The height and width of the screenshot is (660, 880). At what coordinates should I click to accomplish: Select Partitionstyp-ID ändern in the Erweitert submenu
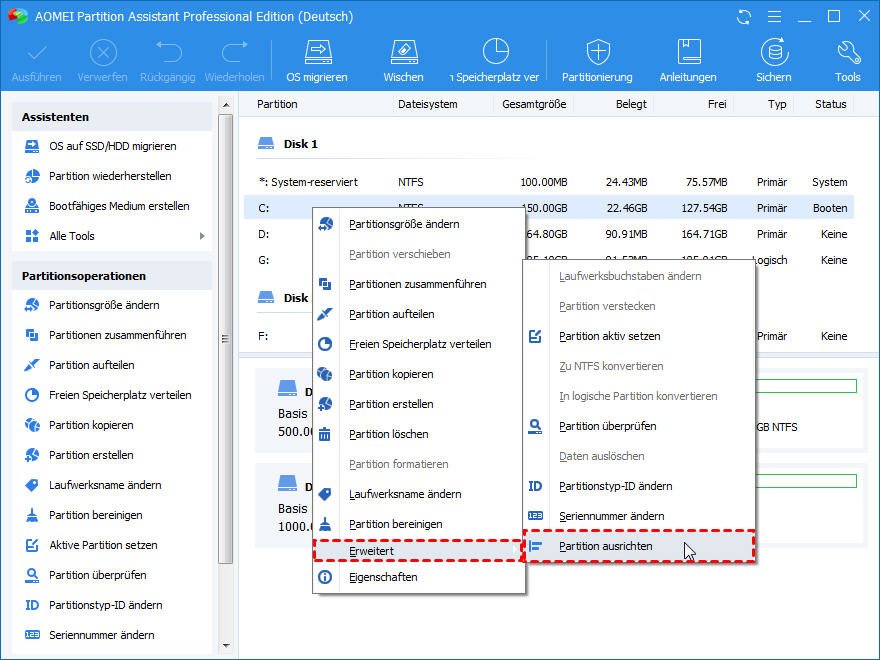point(639,487)
